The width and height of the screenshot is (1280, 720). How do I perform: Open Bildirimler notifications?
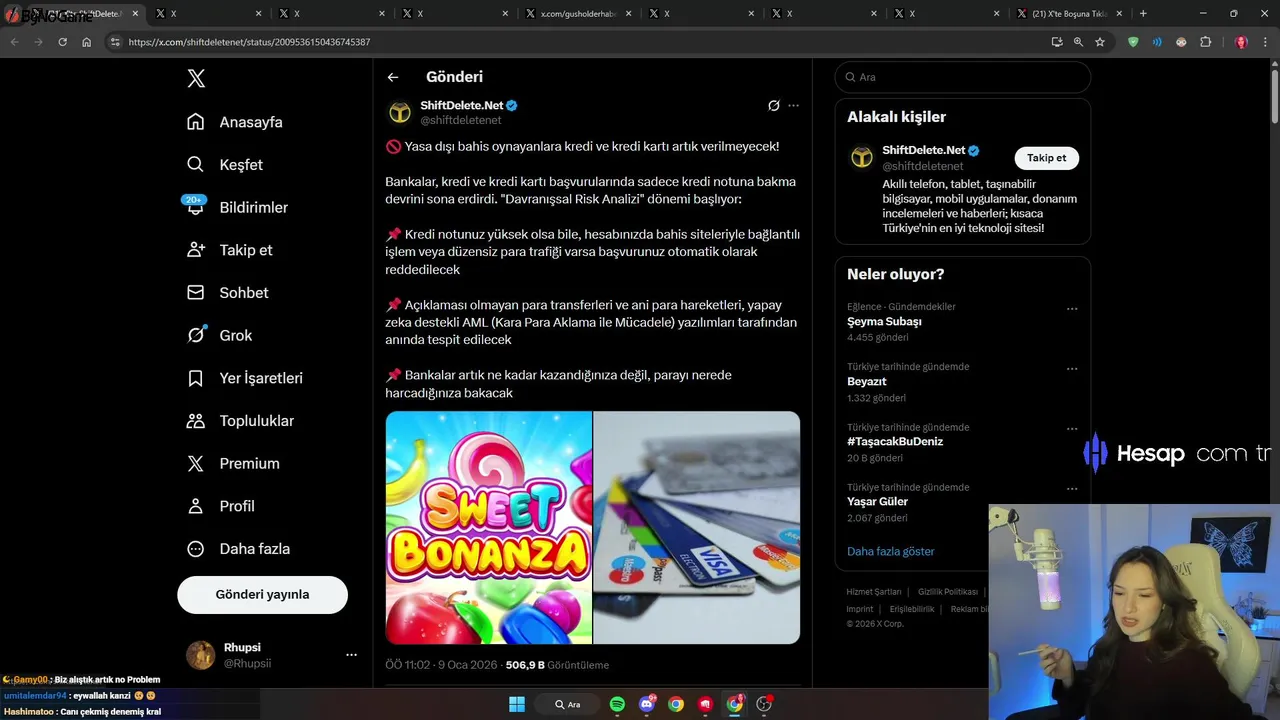tap(237, 207)
